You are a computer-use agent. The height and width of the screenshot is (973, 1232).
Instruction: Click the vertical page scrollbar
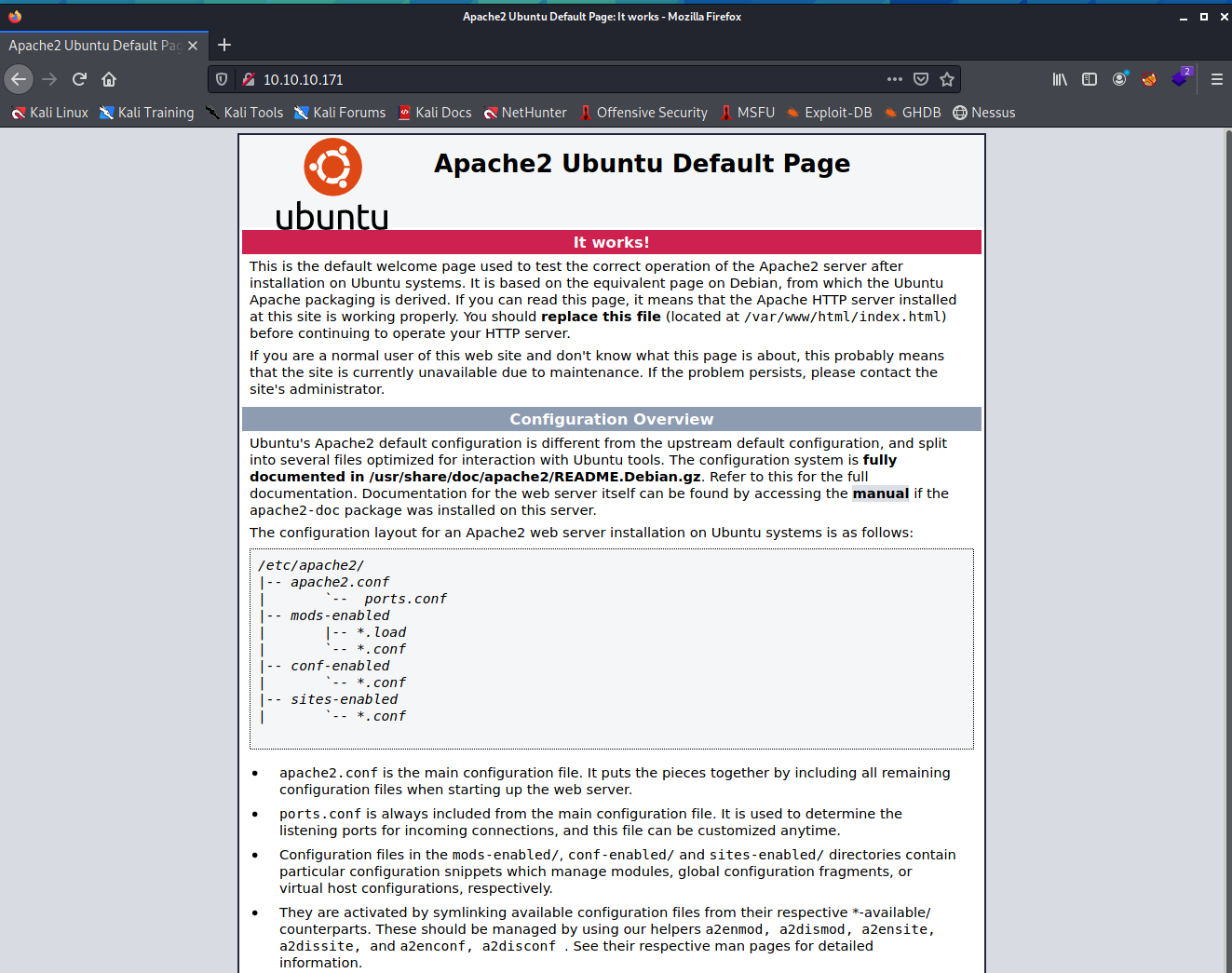click(x=1227, y=549)
